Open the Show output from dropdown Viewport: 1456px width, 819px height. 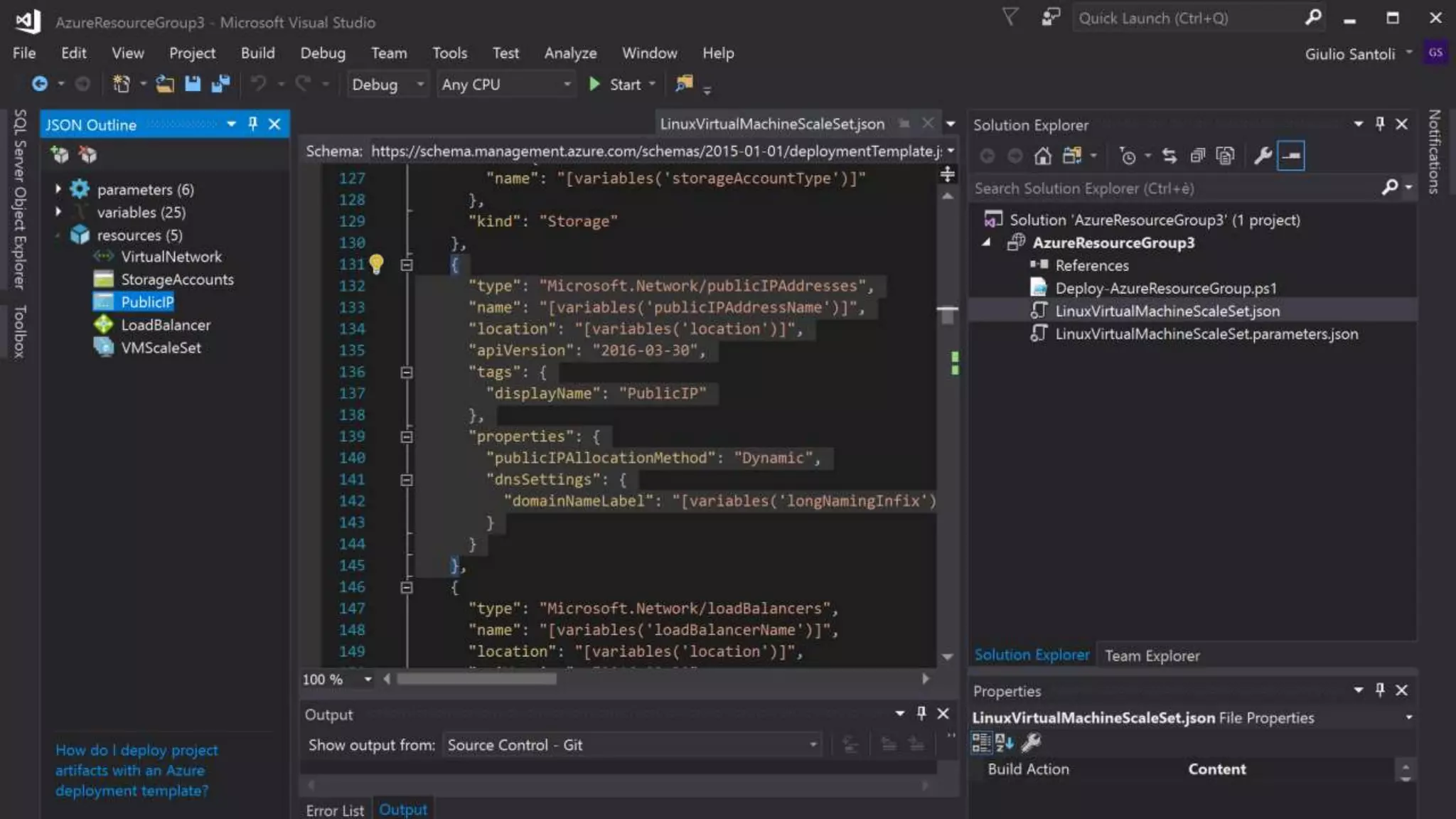631,745
